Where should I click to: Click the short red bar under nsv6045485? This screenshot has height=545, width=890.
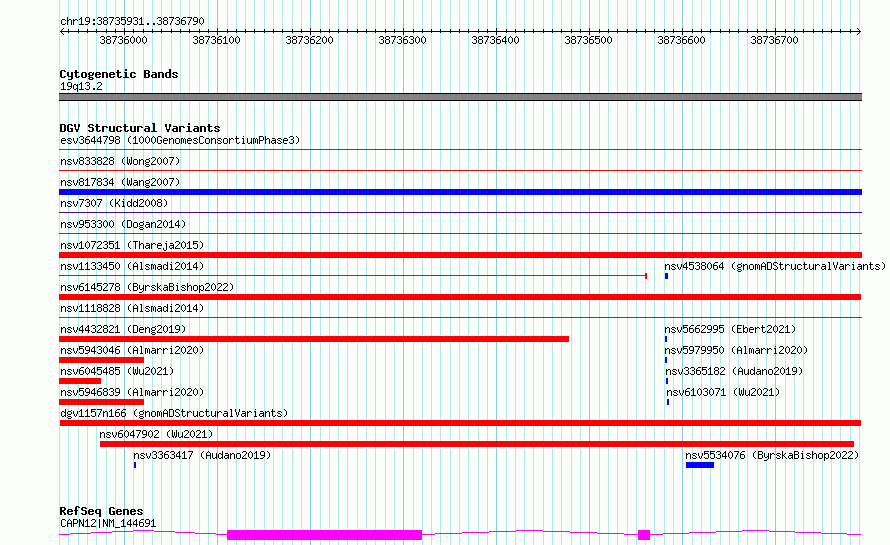[x=80, y=381]
